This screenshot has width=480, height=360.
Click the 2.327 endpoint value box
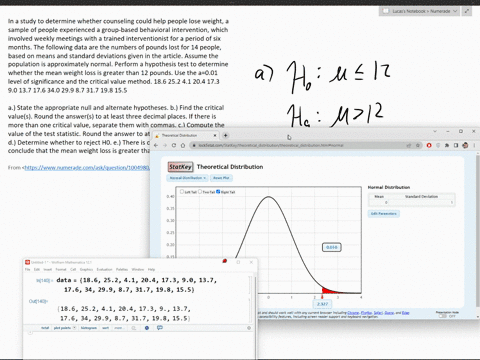pos(322,304)
